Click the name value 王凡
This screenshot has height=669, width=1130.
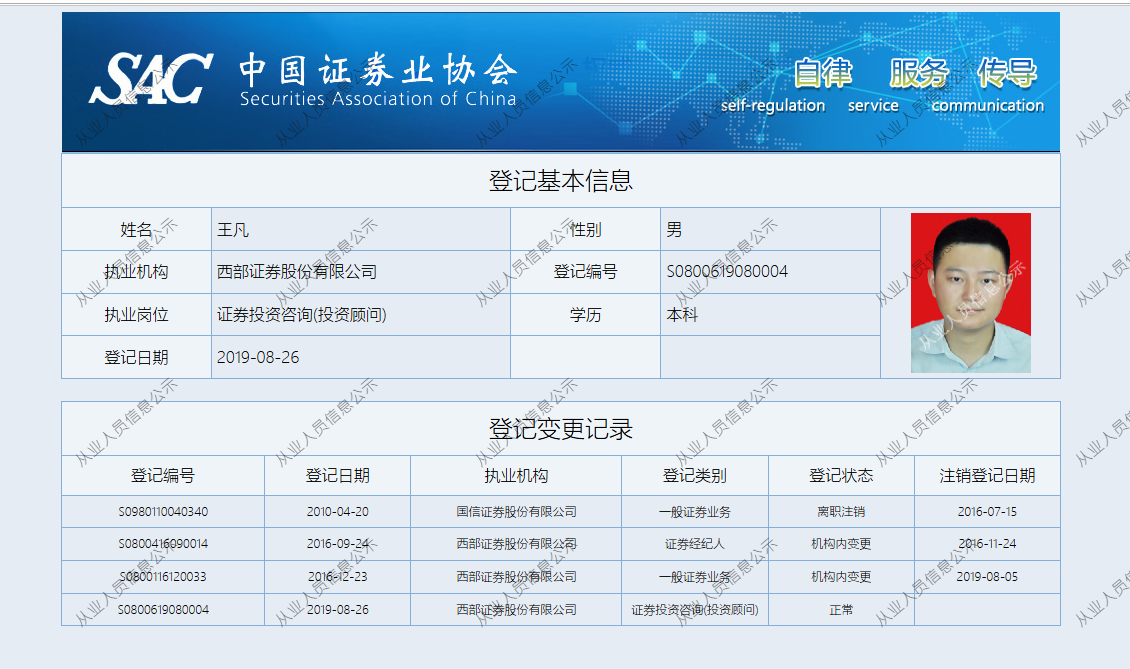(233, 230)
